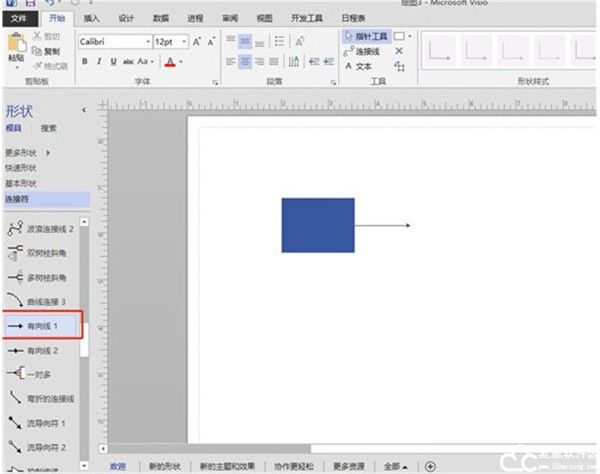Switch to the 设计 (Design) ribbon tab
The height and width of the screenshot is (474, 600).
(x=126, y=18)
